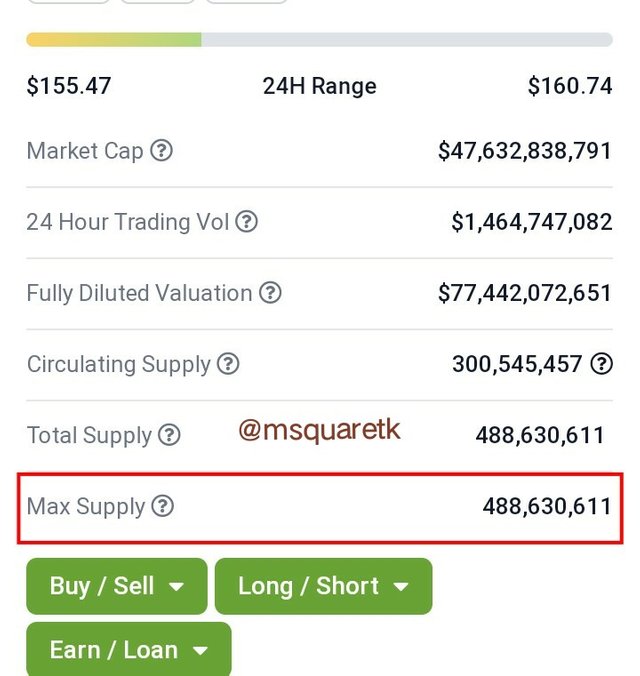Click the 24H Range label
The image size is (640, 676).
click(x=320, y=86)
